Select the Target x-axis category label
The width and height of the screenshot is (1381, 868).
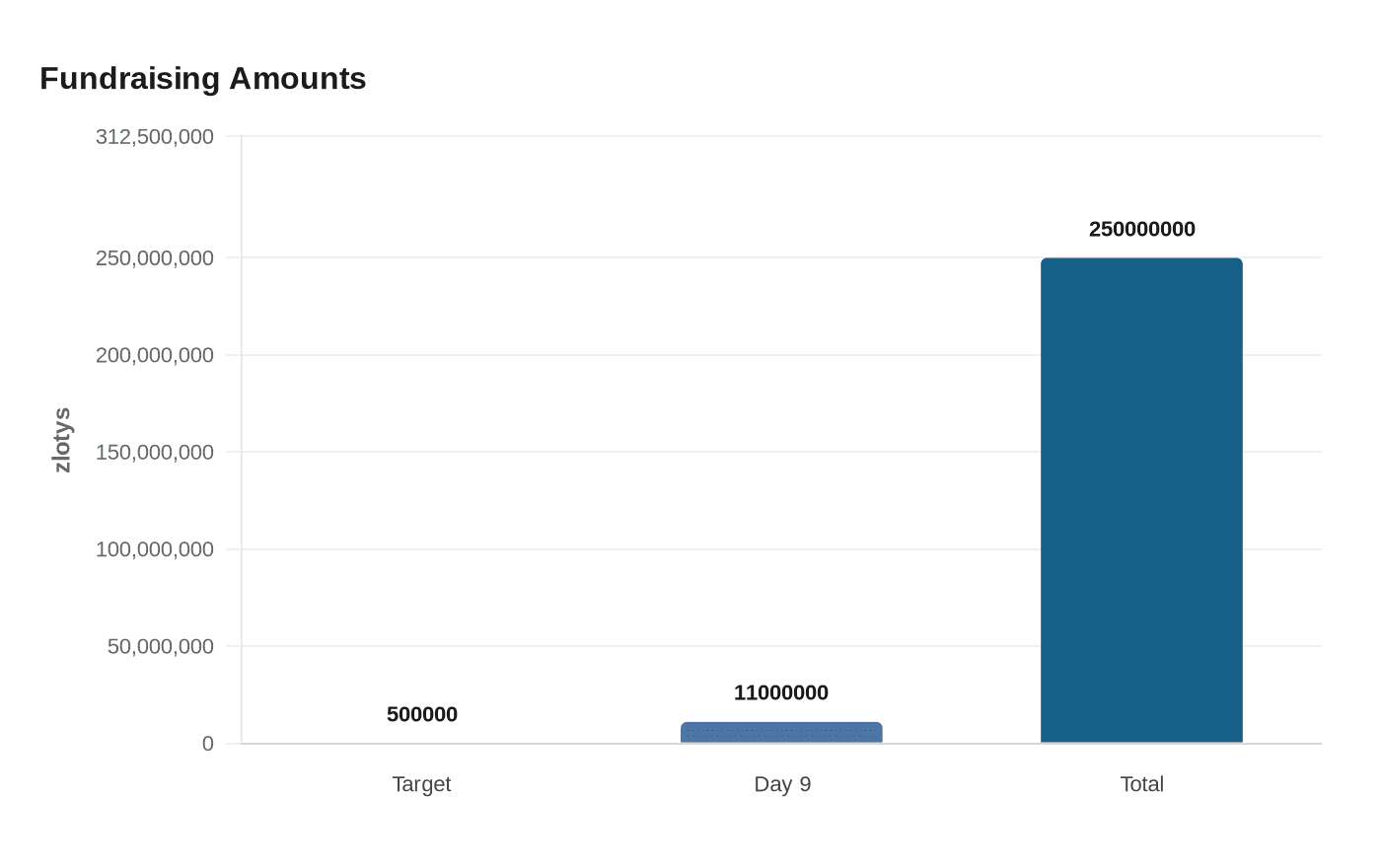pos(421,784)
